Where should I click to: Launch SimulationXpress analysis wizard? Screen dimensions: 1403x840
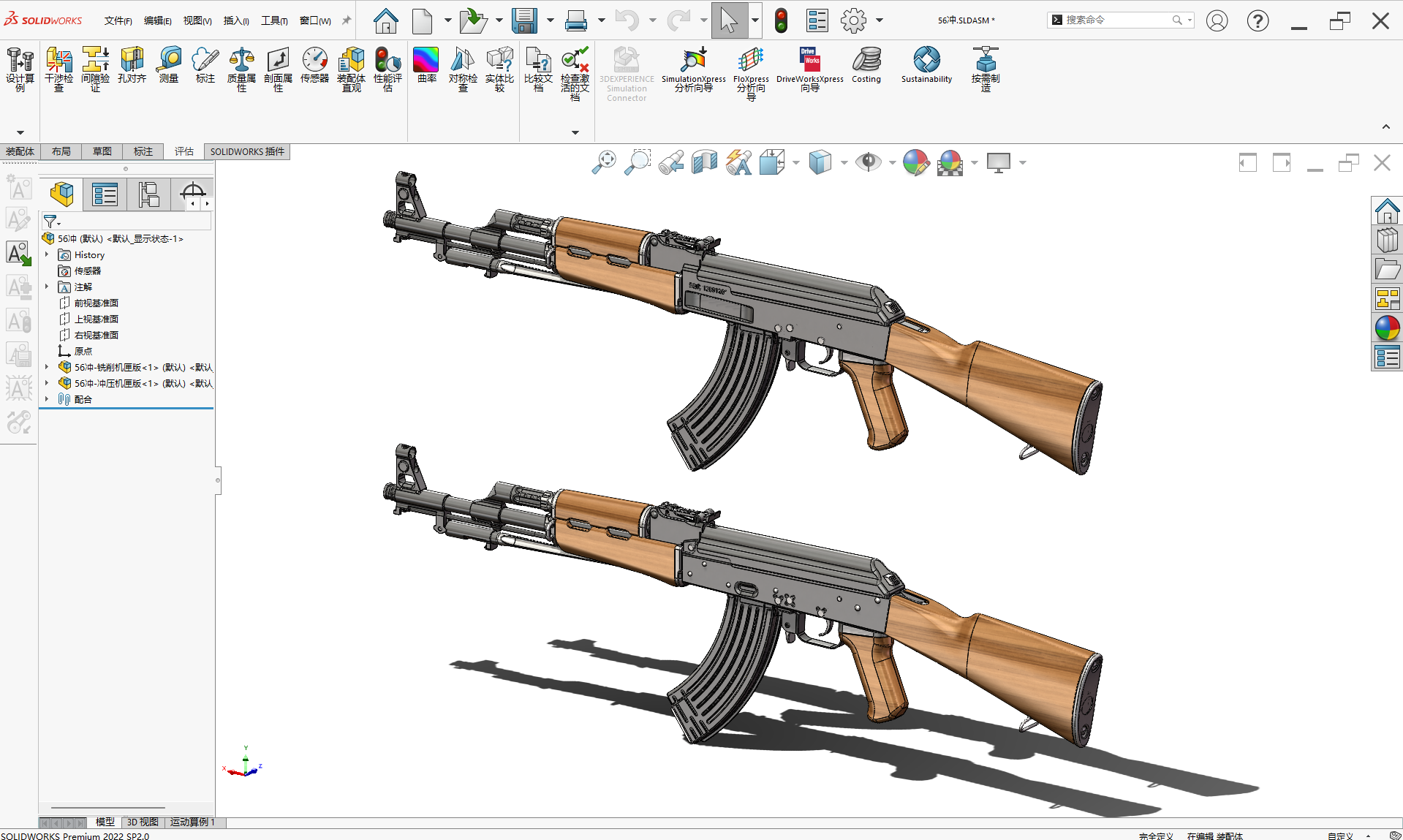[693, 69]
